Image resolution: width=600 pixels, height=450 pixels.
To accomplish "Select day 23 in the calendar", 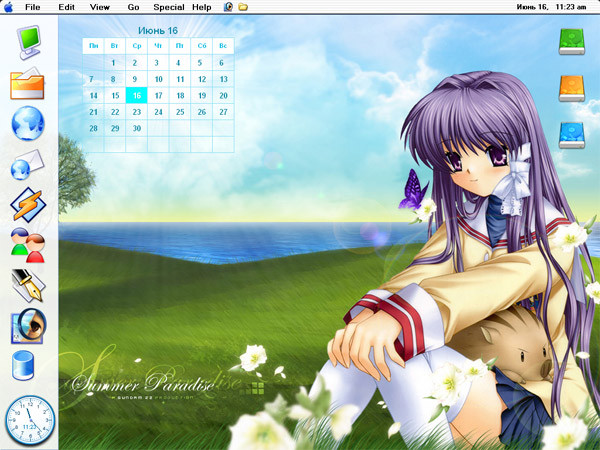I will tap(137, 112).
